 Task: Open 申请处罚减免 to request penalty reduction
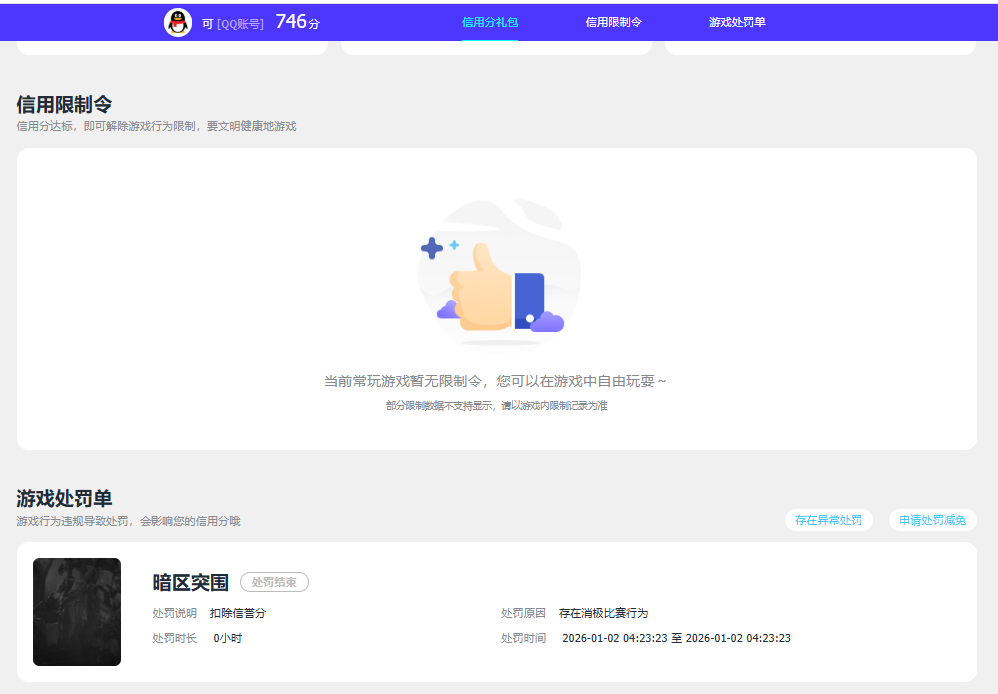[933, 519]
